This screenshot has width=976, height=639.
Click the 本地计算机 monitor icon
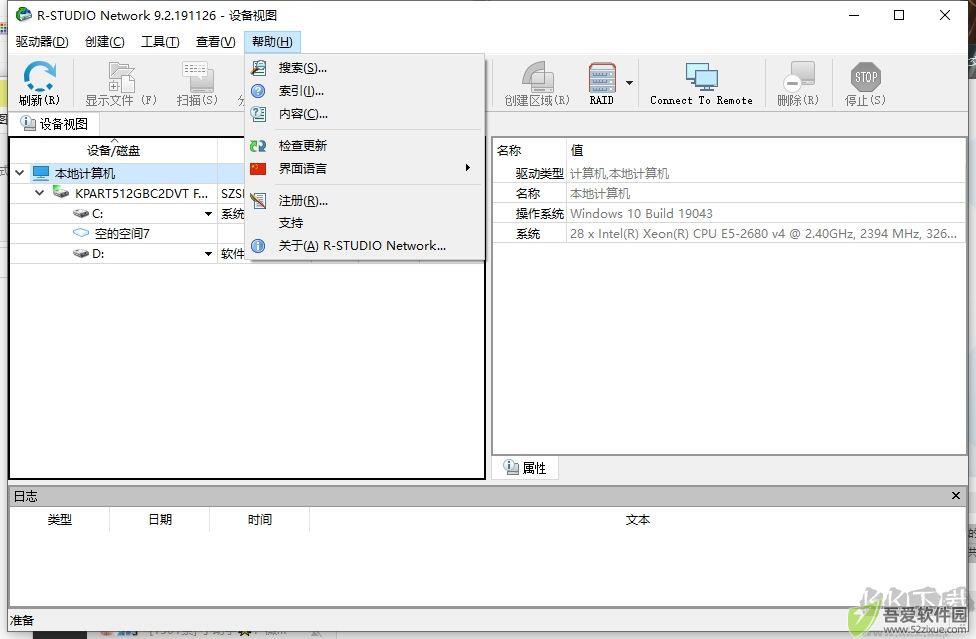click(x=41, y=172)
